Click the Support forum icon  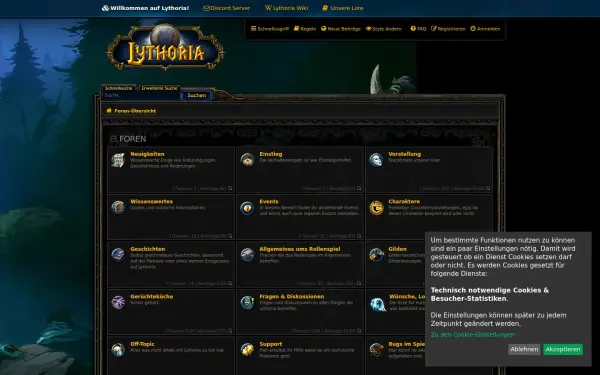(x=247, y=350)
